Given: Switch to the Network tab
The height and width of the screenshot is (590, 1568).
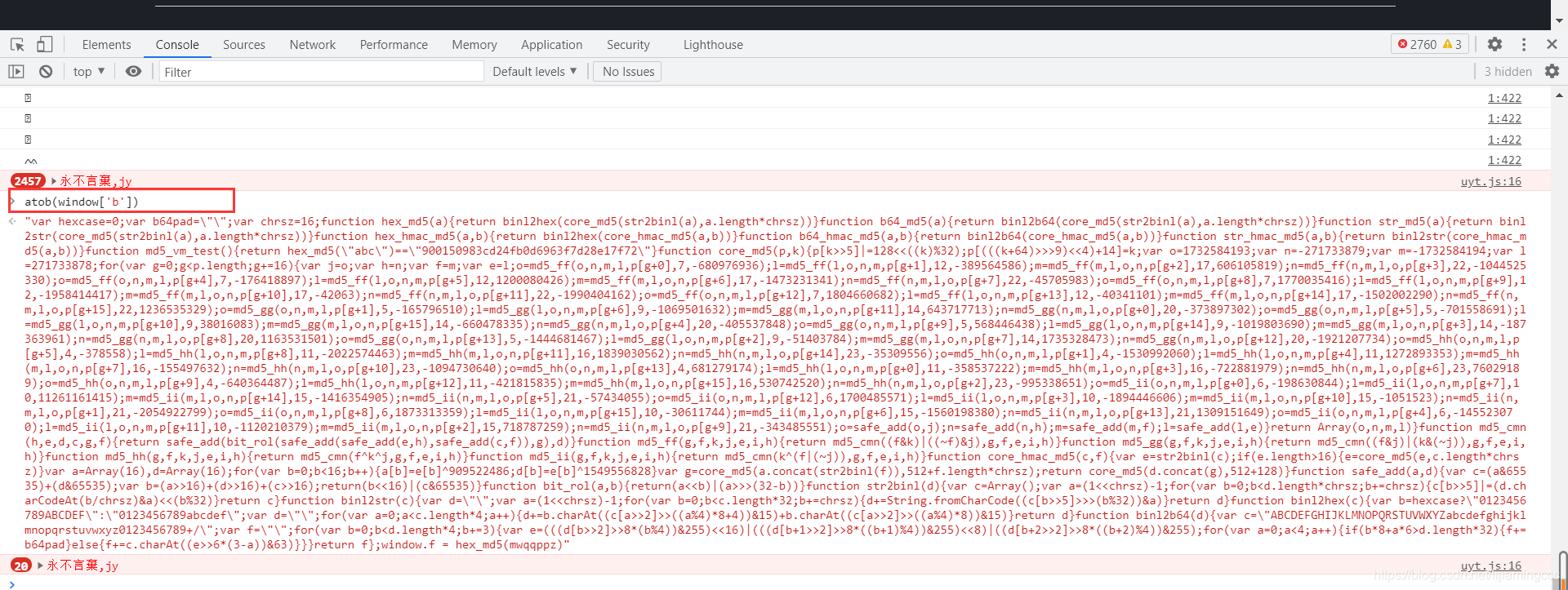Looking at the screenshot, I should (313, 45).
